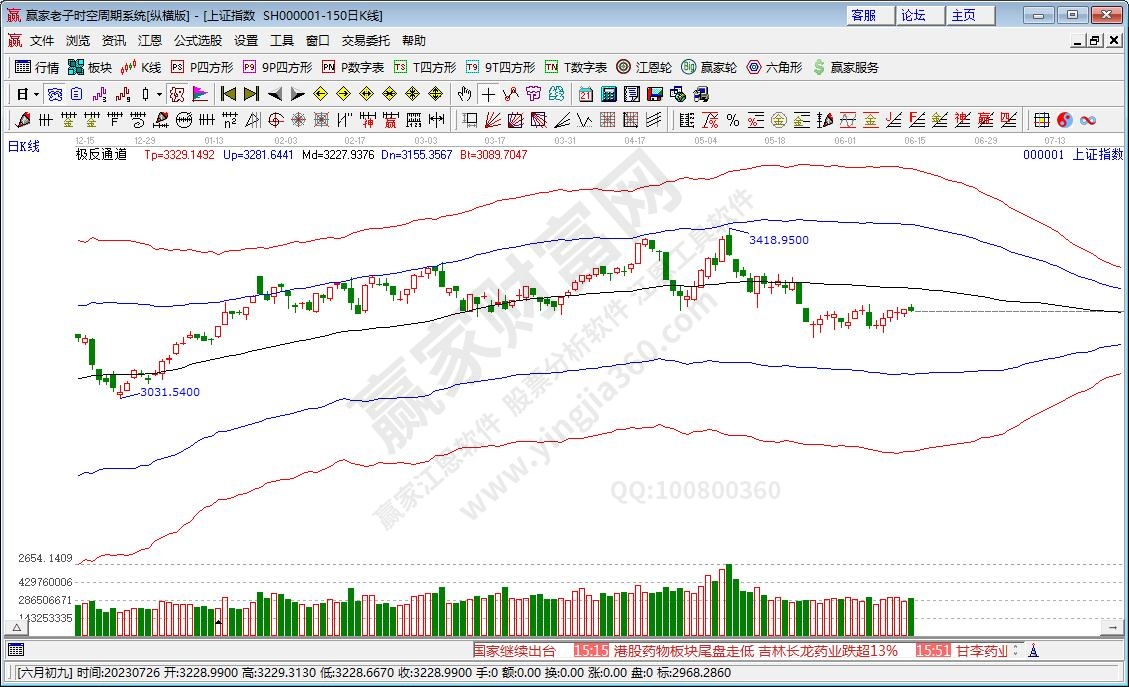Screen dimensions: 1129x687
Task: Select the hand pan tool
Action: click(464, 94)
